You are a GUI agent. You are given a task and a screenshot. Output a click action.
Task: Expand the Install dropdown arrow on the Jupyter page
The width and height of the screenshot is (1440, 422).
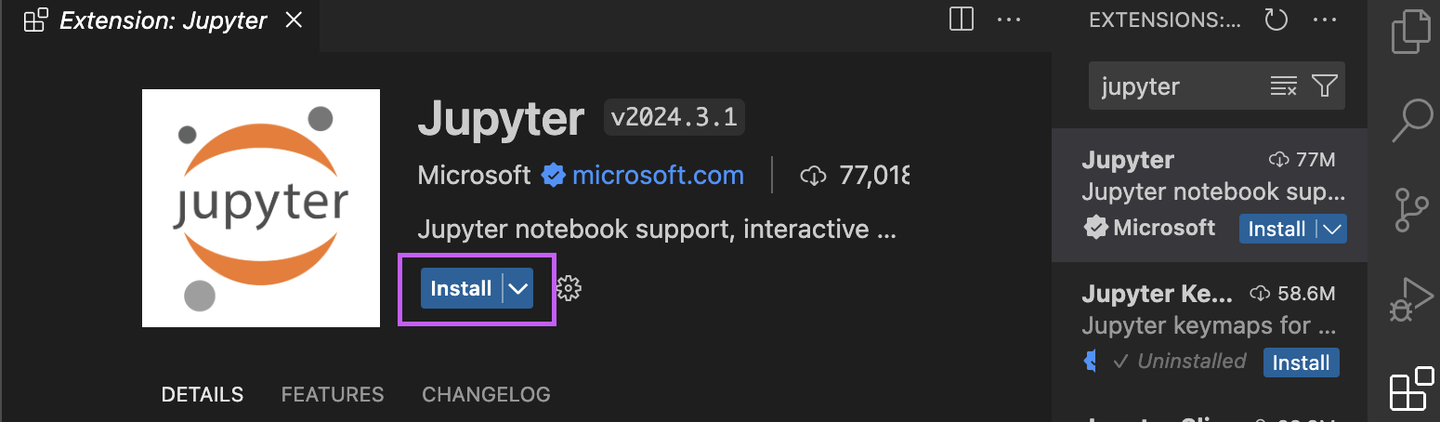[518, 289]
